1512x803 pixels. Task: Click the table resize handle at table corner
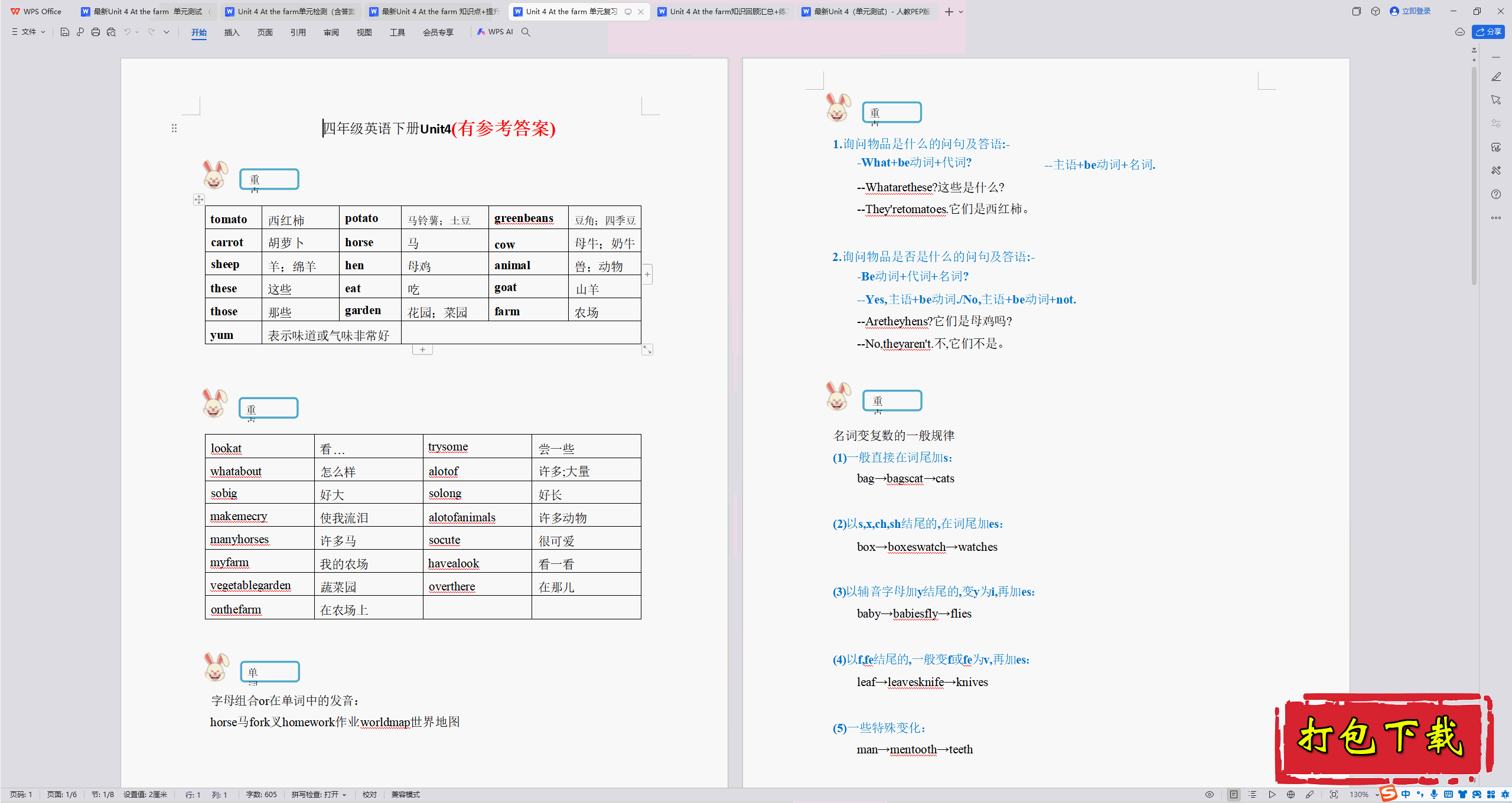[647, 350]
